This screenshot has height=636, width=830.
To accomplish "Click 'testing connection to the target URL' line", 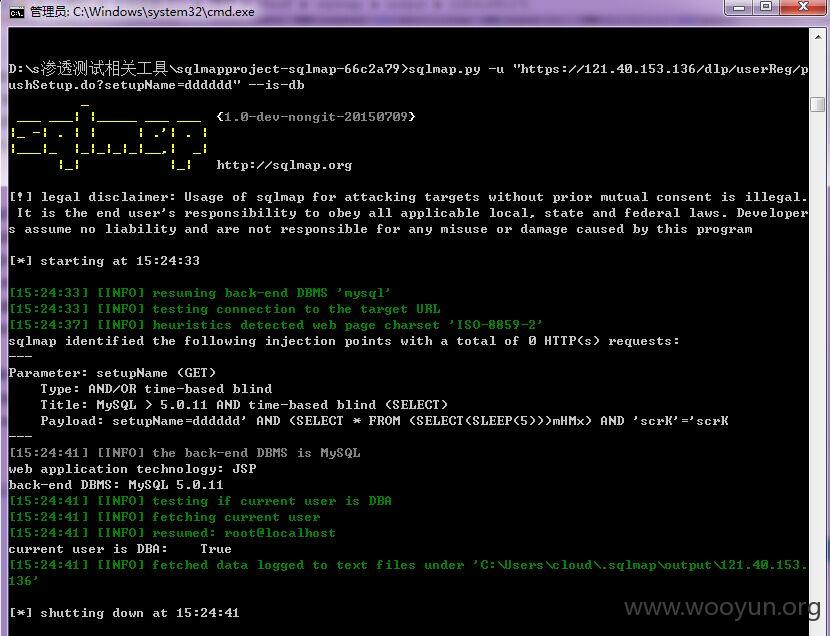I will click(x=224, y=309).
